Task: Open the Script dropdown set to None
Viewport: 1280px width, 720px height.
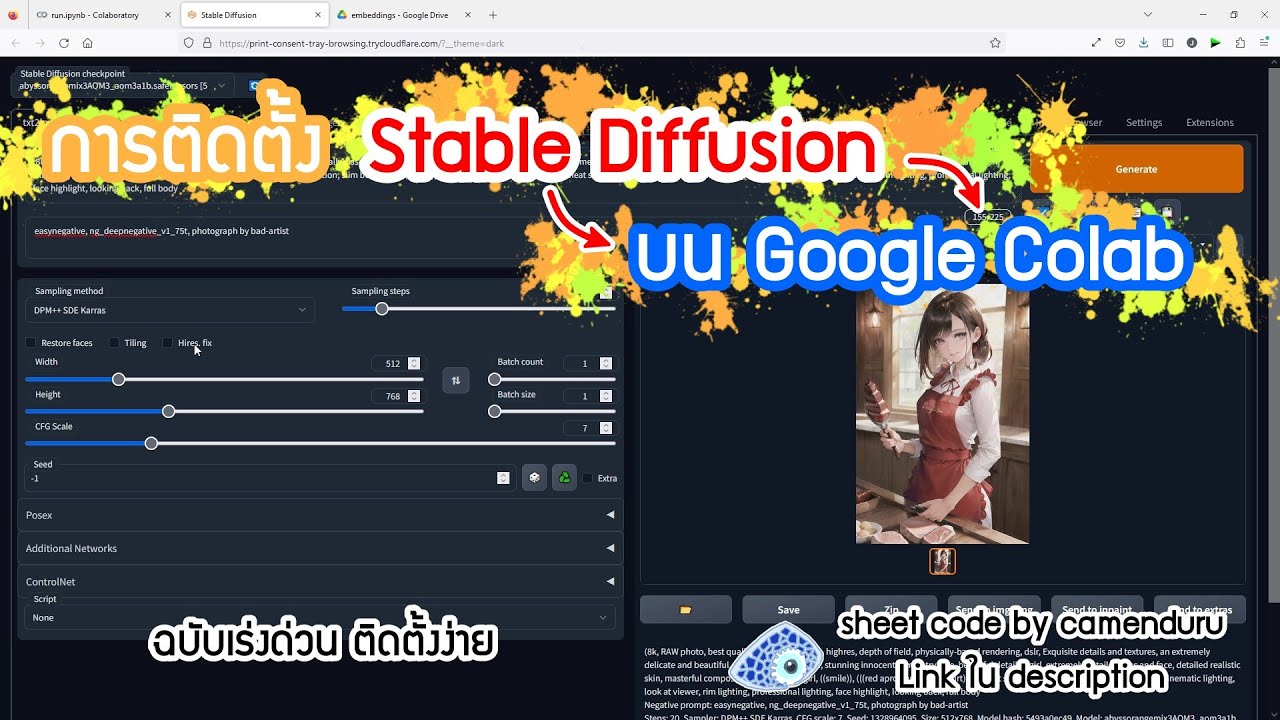Action: (320, 617)
